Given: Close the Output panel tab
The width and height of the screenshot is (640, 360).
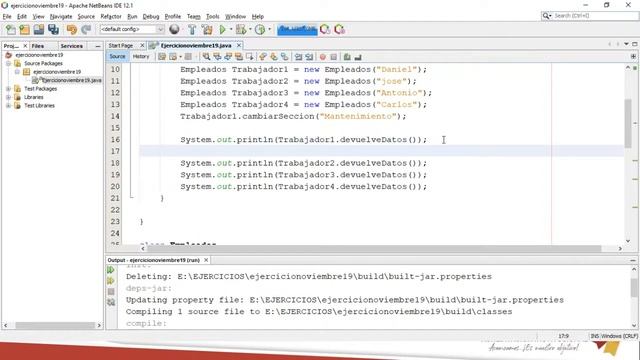Looking at the screenshot, I should point(206,260).
